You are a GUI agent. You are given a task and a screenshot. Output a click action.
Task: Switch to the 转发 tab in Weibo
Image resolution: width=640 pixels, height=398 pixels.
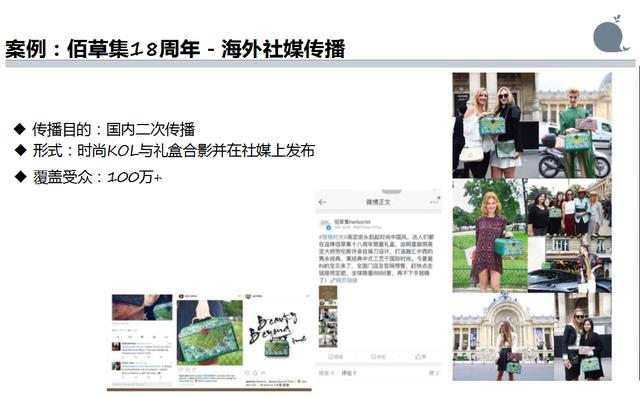tap(326, 373)
